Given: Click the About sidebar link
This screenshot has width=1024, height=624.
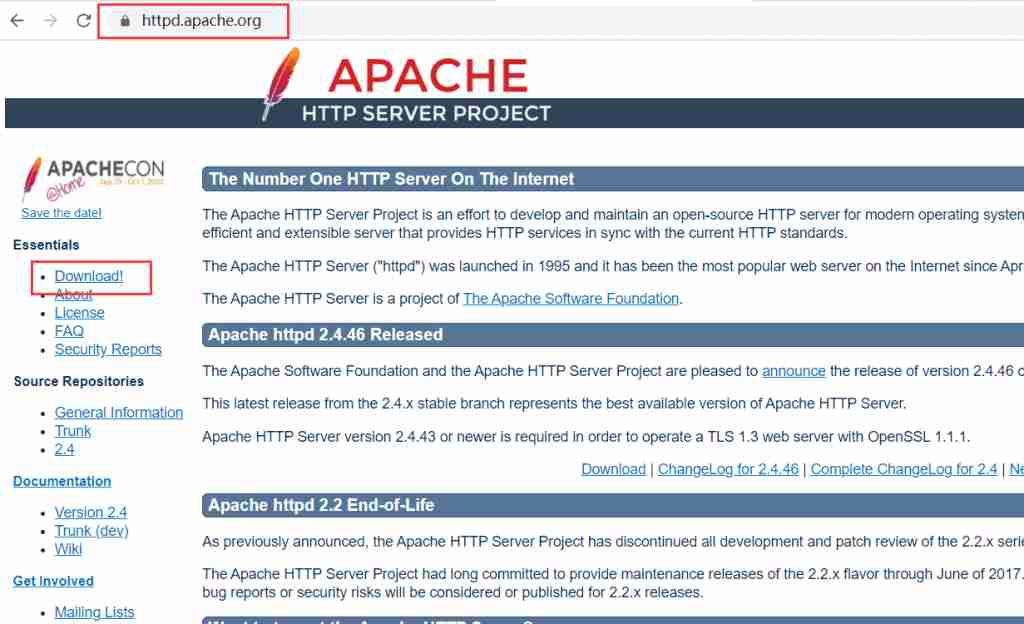Looking at the screenshot, I should (74, 294).
